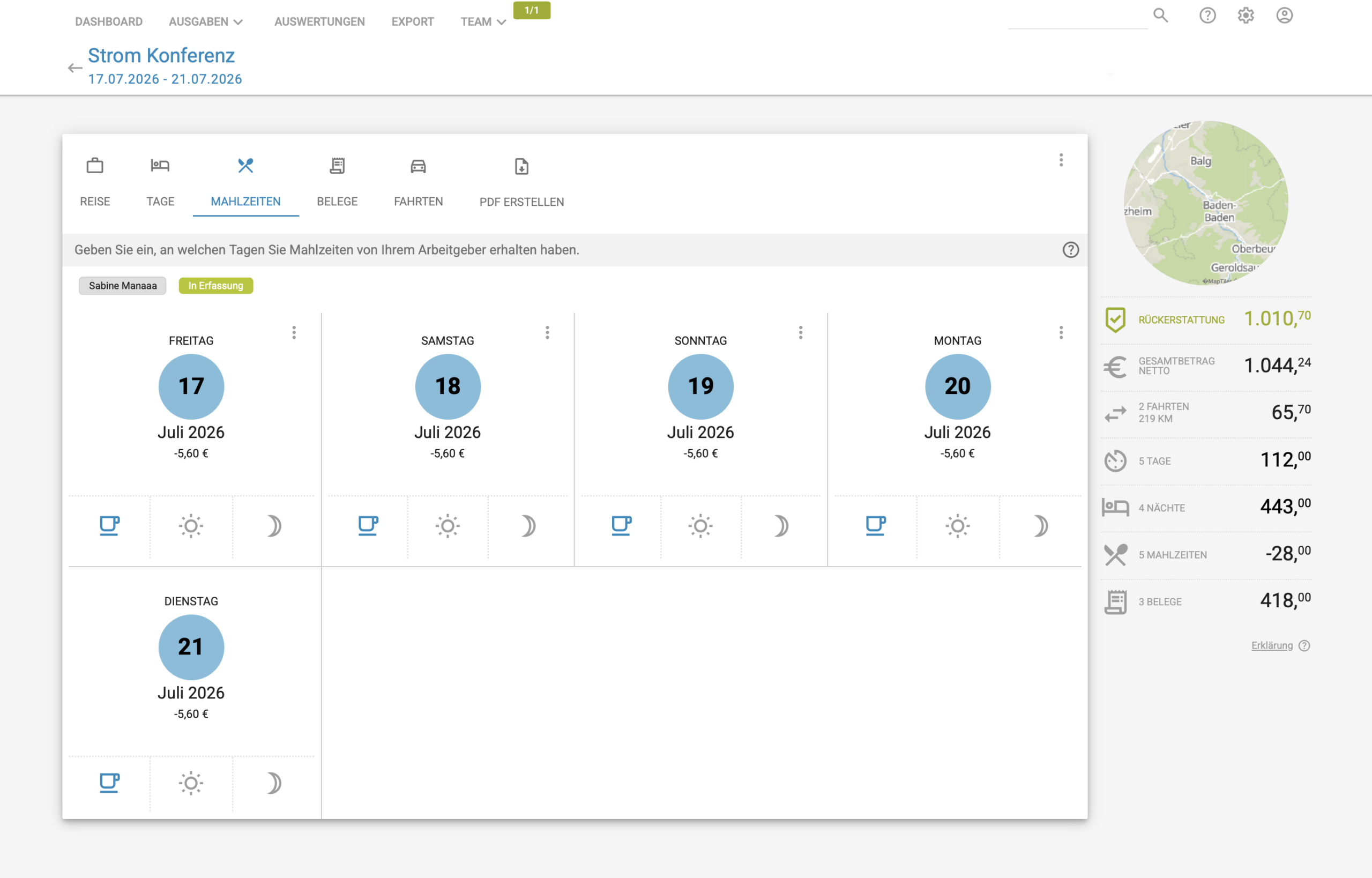This screenshot has width=1372, height=878.
Task: Open the Fahrten car icon tab
Action: (418, 166)
